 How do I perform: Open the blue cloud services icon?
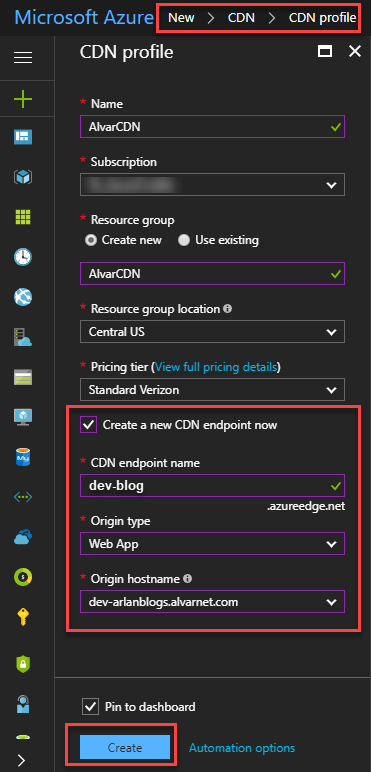pos(23,537)
